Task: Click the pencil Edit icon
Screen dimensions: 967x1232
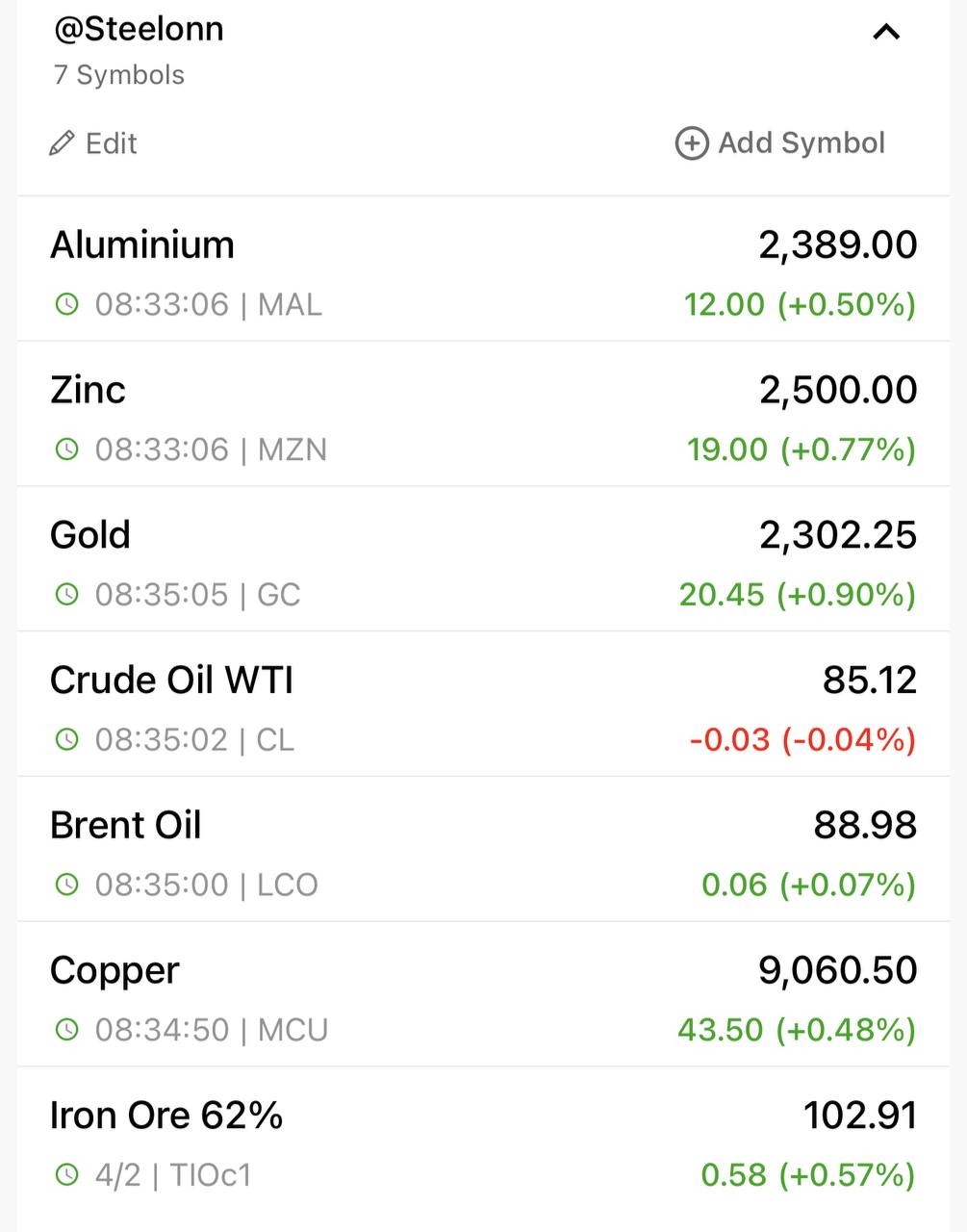Action: point(62,143)
